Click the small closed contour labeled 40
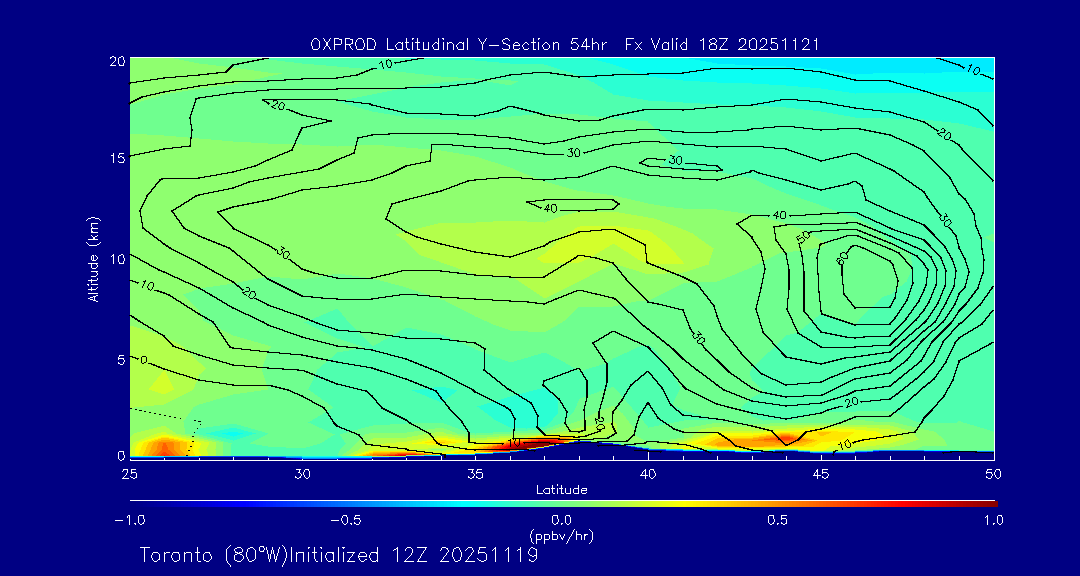Image resolution: width=1080 pixels, height=576 pixels. [x=575, y=206]
